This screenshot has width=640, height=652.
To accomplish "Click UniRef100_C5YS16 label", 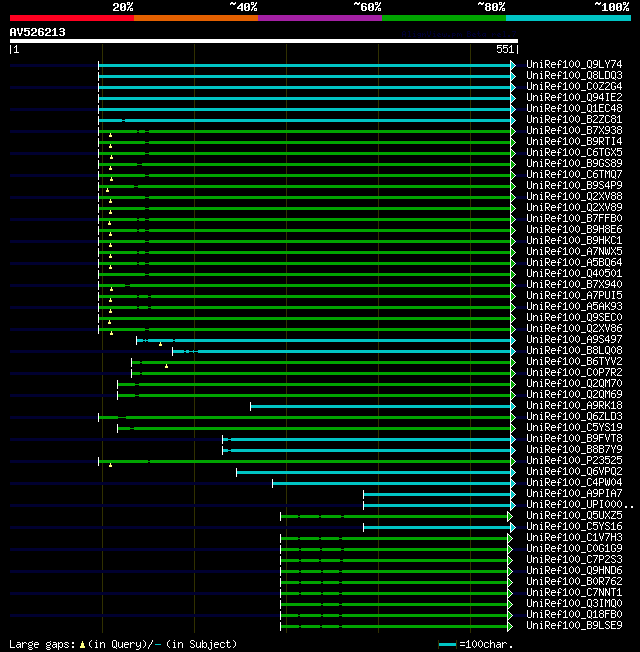I will (x=574, y=527).
